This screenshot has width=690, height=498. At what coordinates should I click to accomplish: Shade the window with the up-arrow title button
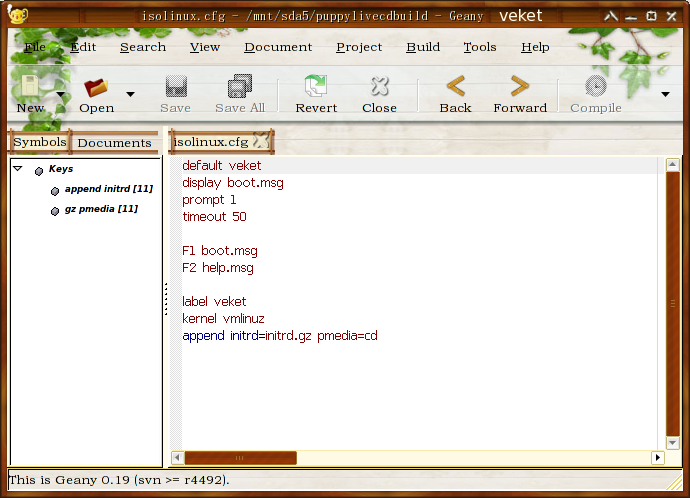[x=610, y=17]
